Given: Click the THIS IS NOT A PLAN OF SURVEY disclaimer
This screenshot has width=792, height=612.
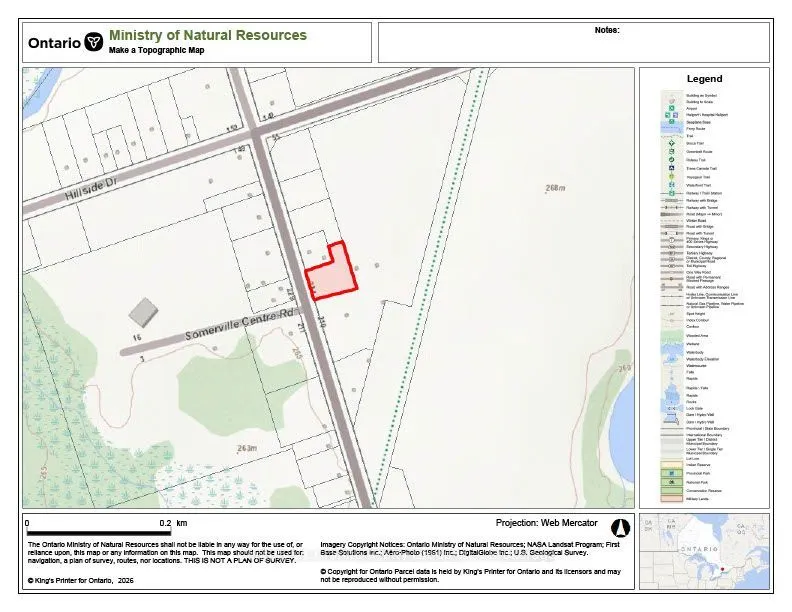Looking at the screenshot, I should point(239,560).
